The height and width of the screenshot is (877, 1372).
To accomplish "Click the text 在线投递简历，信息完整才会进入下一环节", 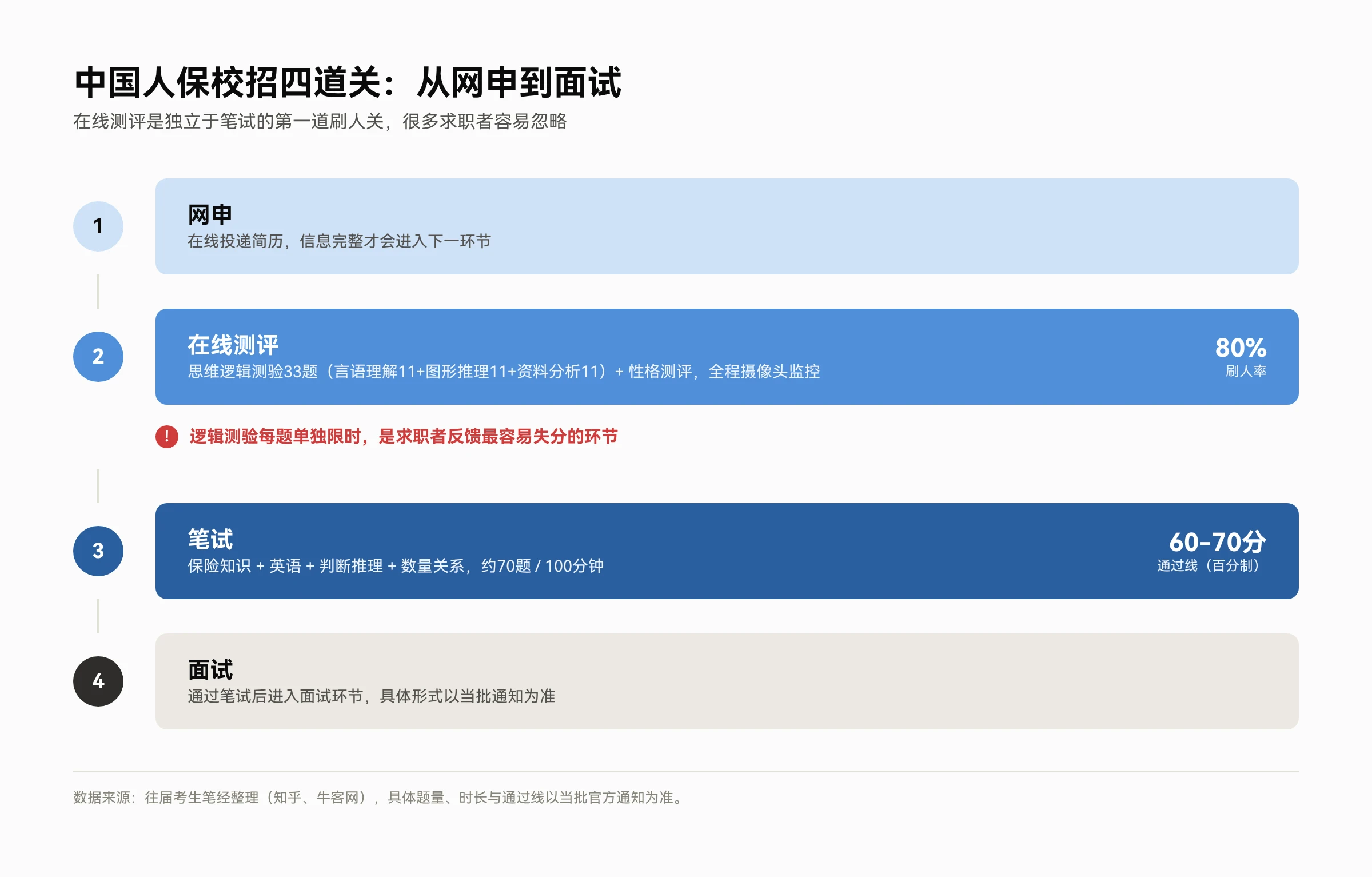I will pyautogui.click(x=340, y=241).
